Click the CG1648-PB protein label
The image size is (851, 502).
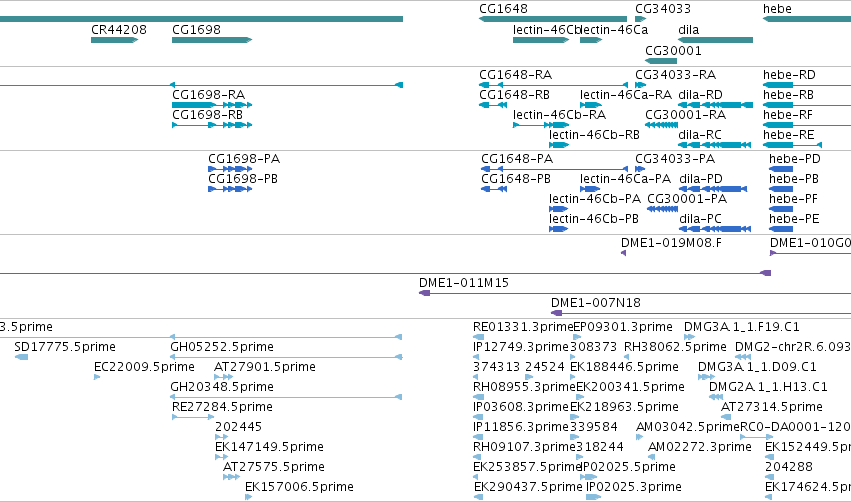click(516, 179)
